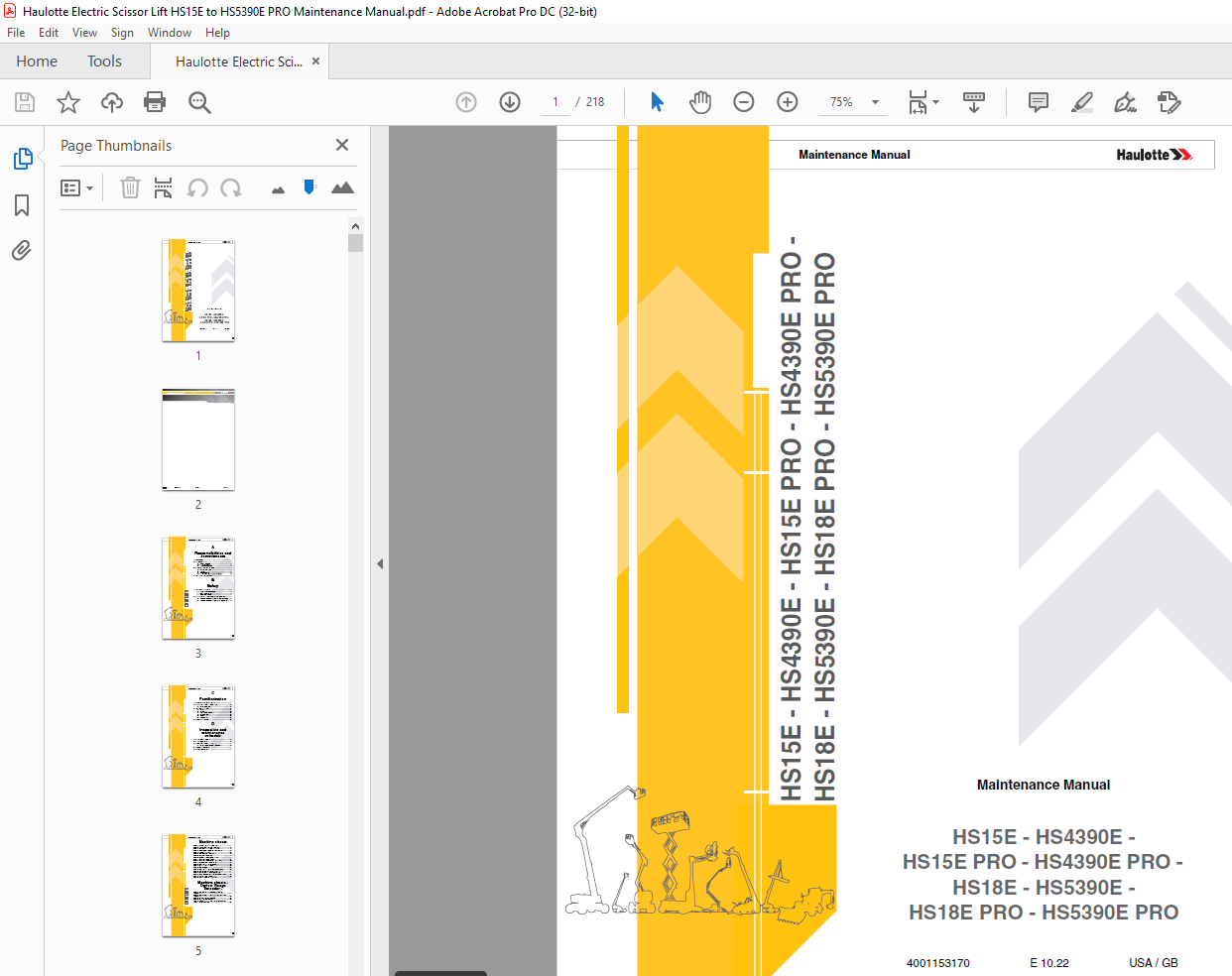Go to previous page arrow

point(466,102)
